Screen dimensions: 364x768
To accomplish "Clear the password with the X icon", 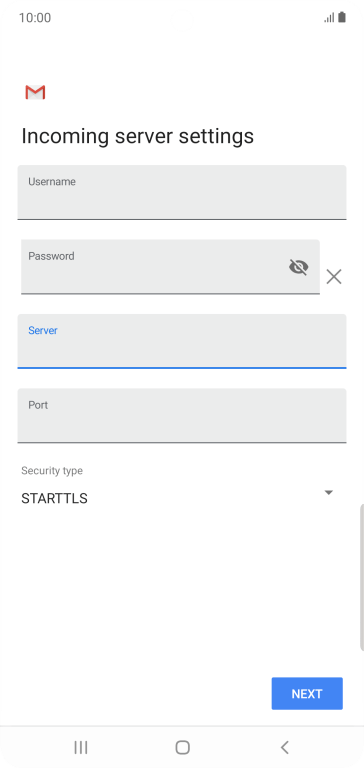I will [x=334, y=277].
